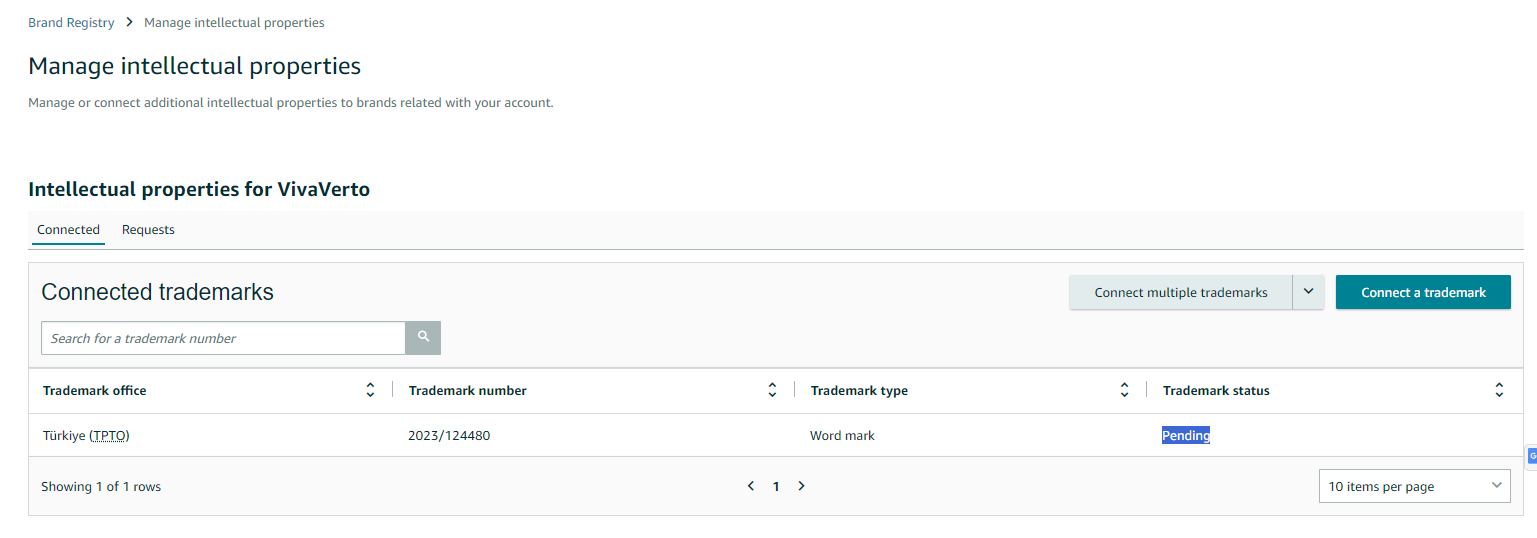The image size is (1537, 538).
Task: Sort by Trademark type column arrows
Action: tap(1124, 391)
